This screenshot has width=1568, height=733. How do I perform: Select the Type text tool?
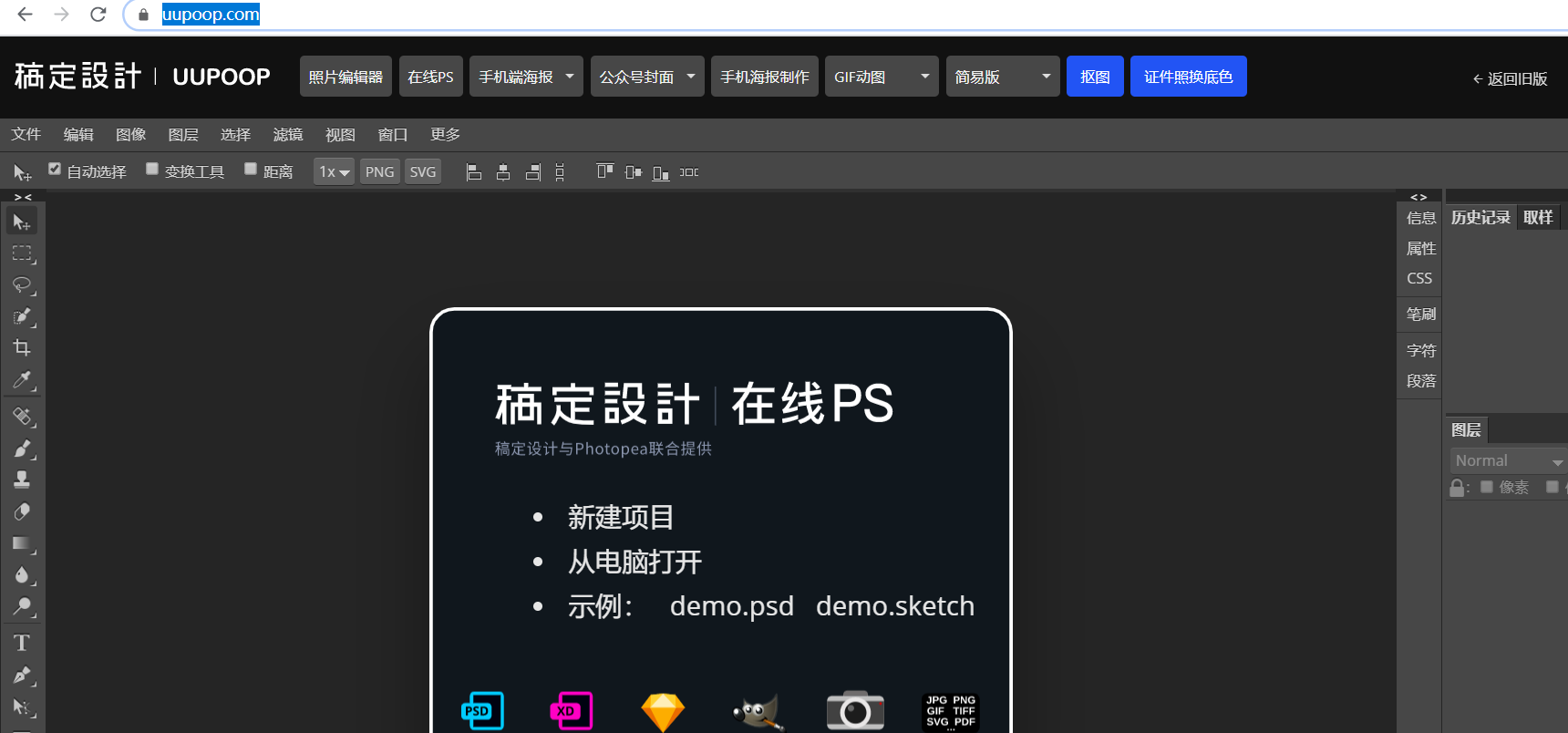[22, 644]
